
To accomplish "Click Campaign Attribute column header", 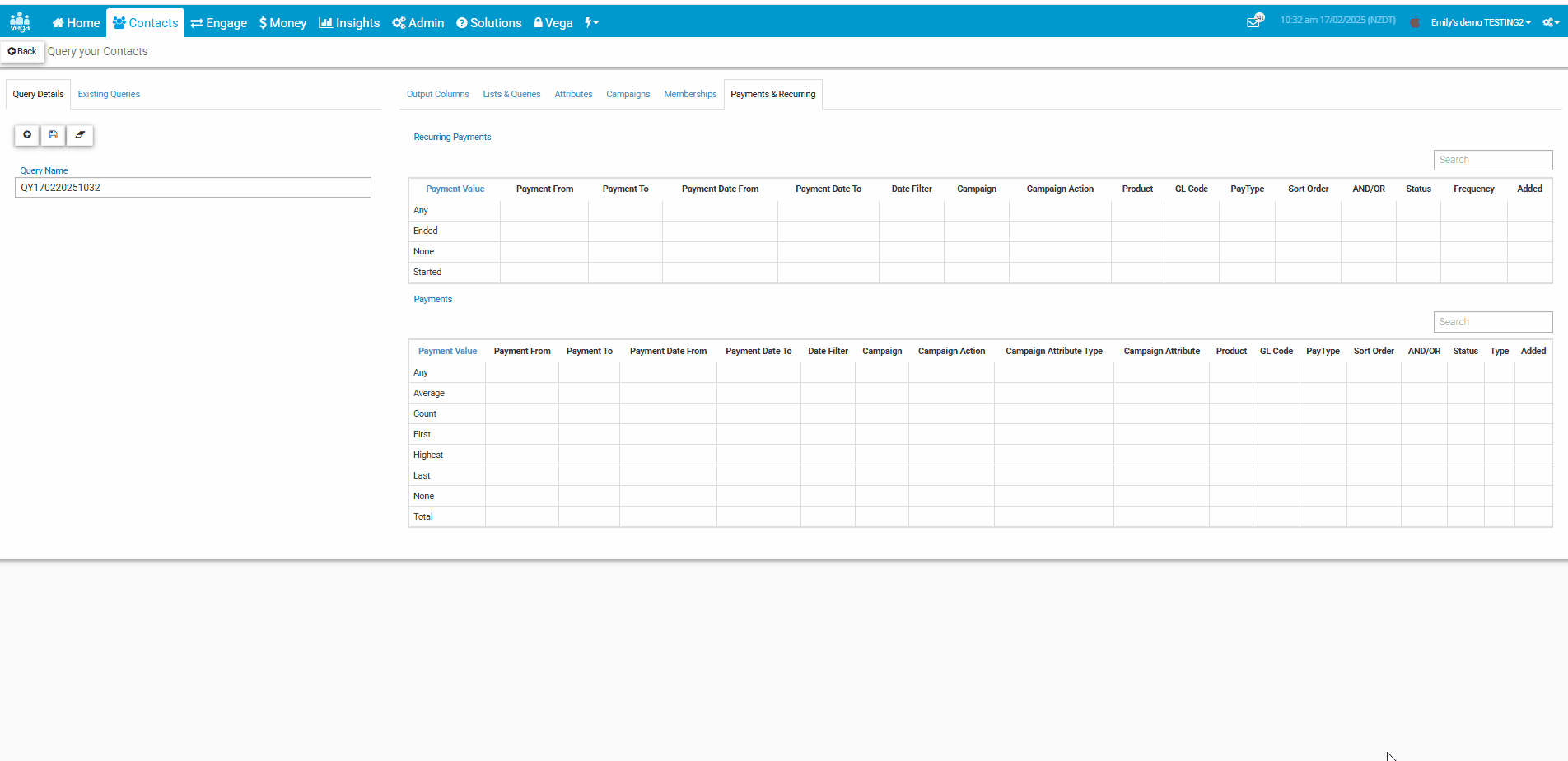I will tap(1161, 351).
